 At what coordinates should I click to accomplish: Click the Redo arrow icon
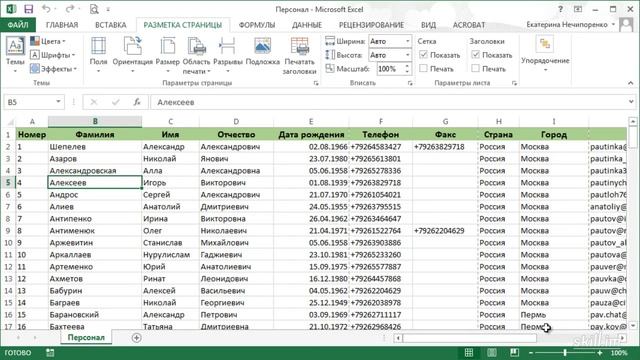(70, 9)
